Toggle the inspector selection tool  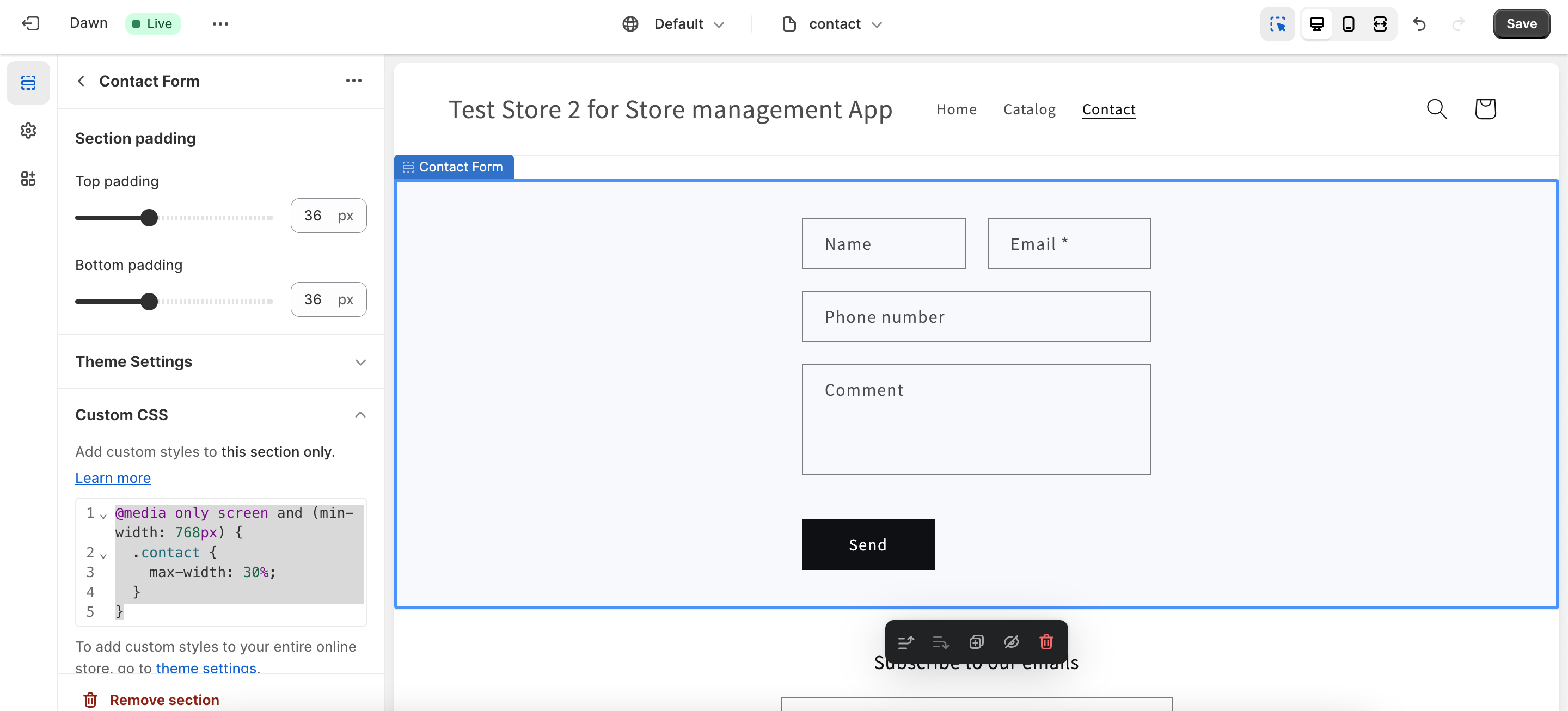click(1278, 24)
